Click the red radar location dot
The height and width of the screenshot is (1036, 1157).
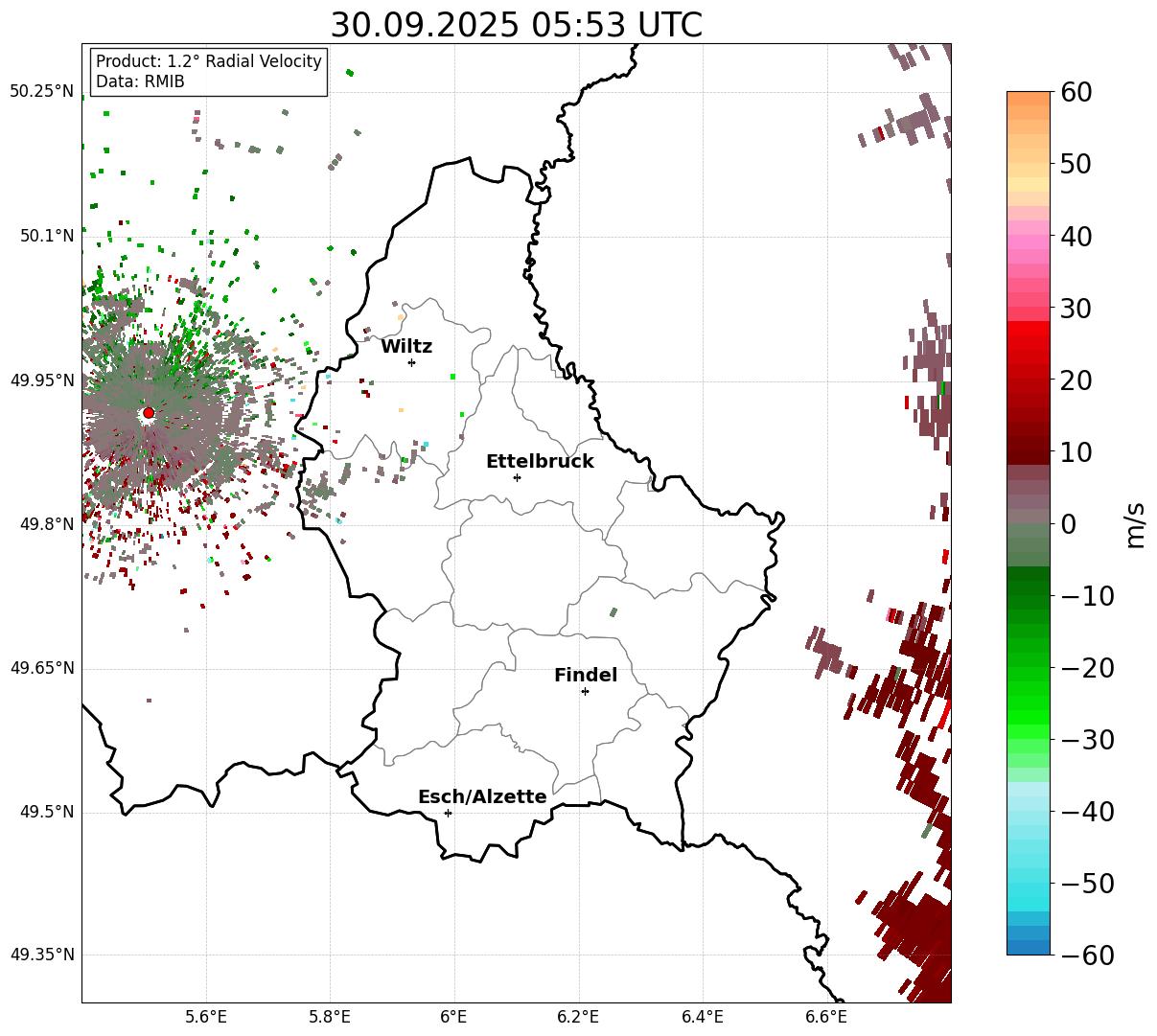(x=148, y=413)
